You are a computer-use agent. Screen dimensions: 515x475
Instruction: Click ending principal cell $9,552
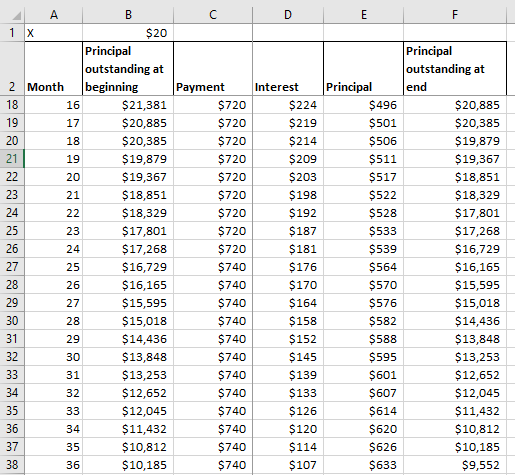tap(455, 465)
